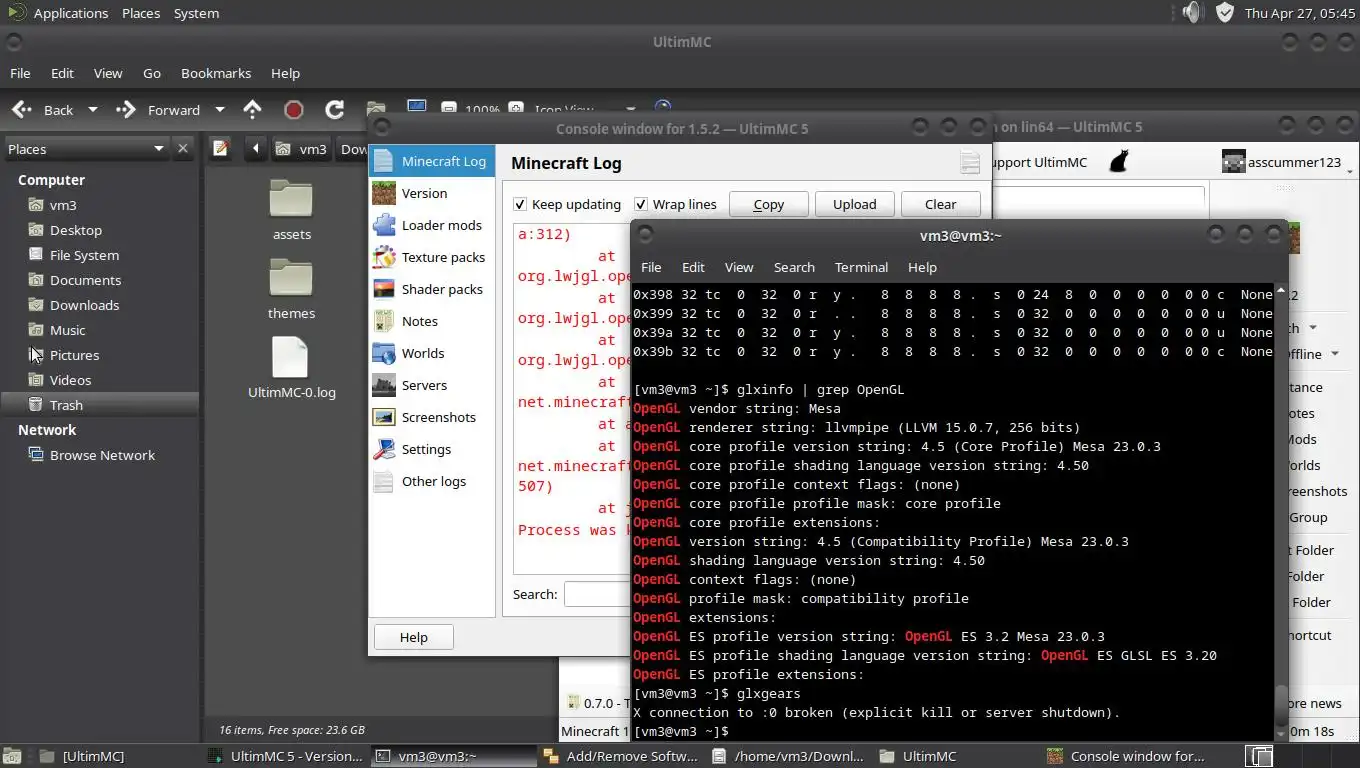Open the instance Settings page
The image size is (1360, 768).
tap(432, 449)
